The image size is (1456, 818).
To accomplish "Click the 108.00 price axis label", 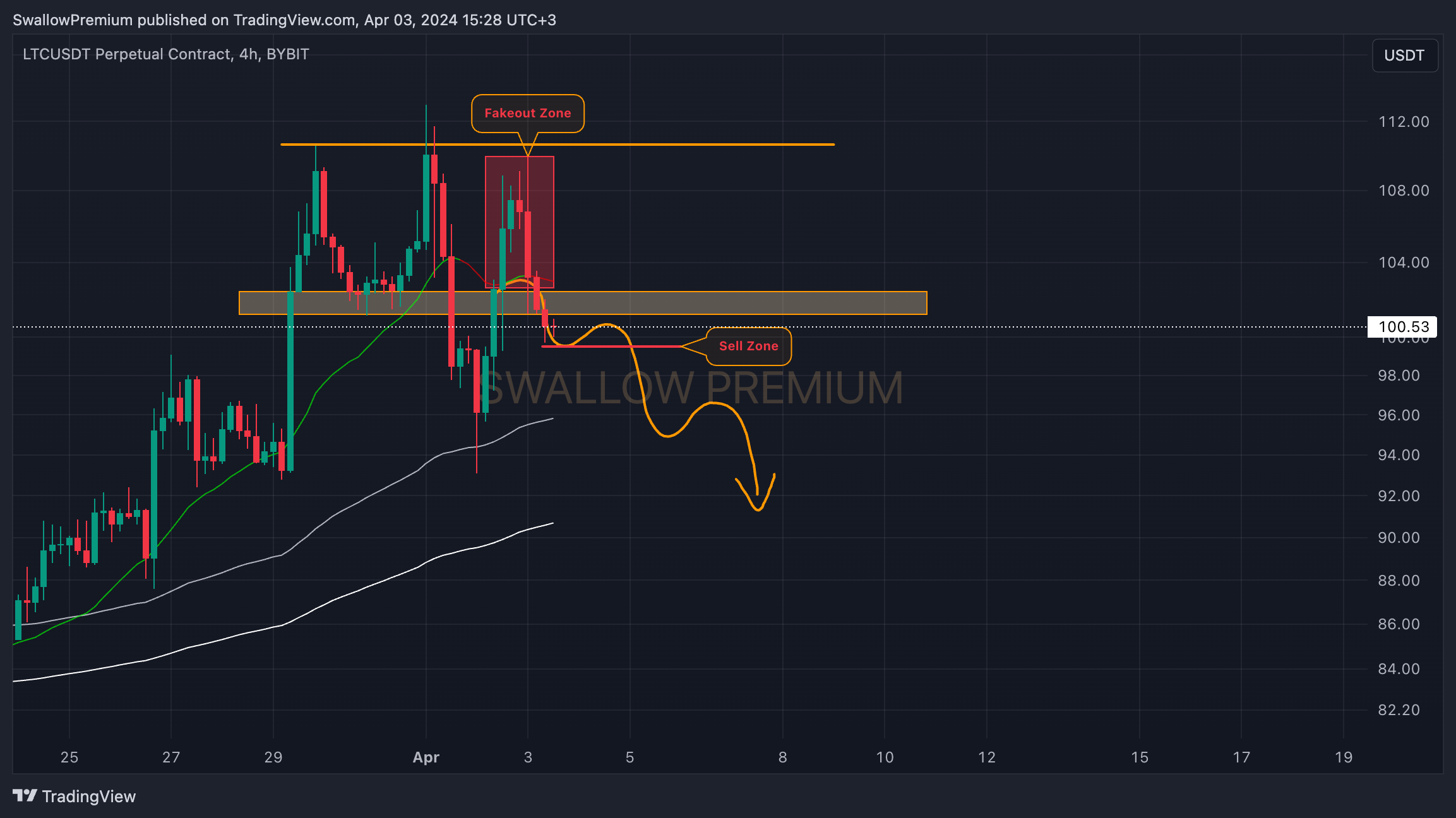I will (x=1404, y=191).
